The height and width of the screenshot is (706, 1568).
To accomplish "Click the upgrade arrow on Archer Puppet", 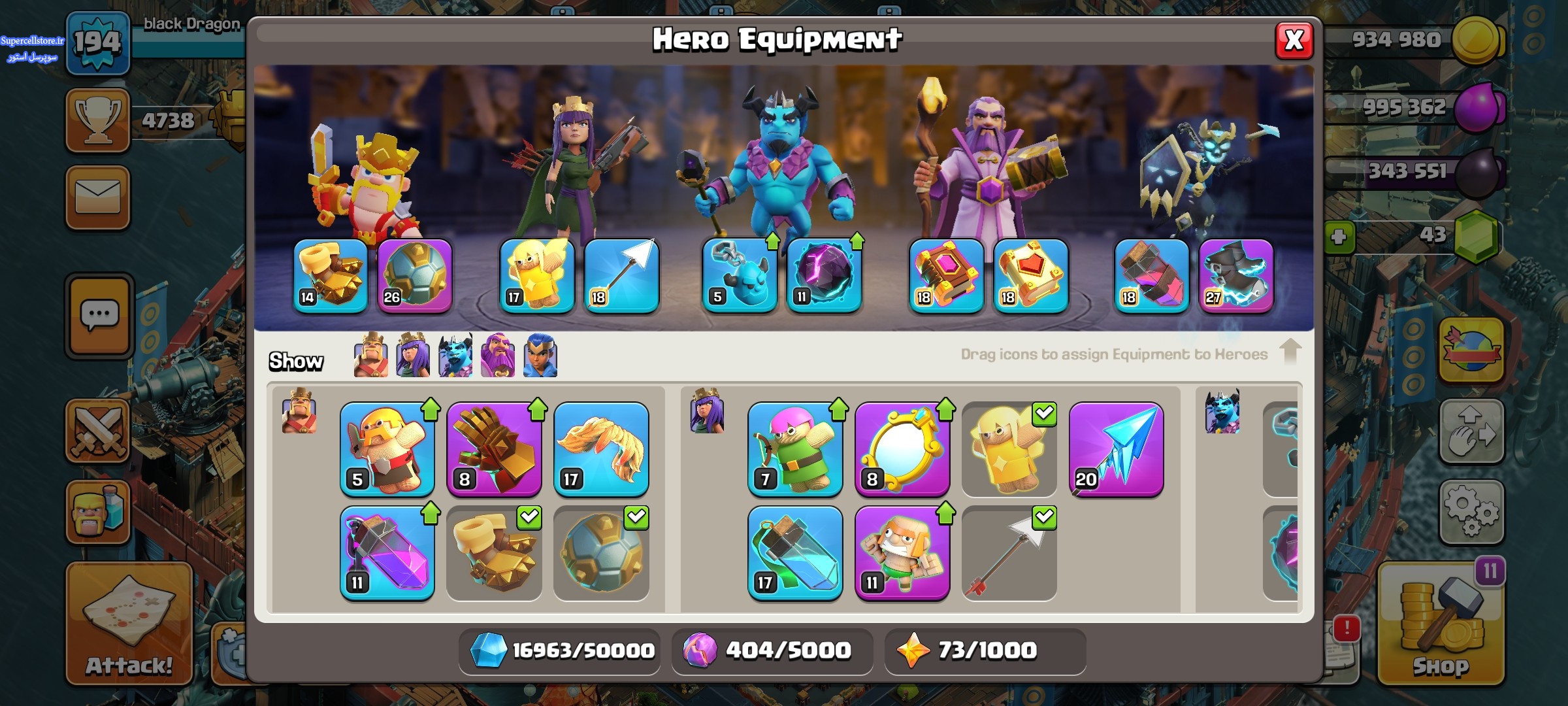I will pos(839,409).
